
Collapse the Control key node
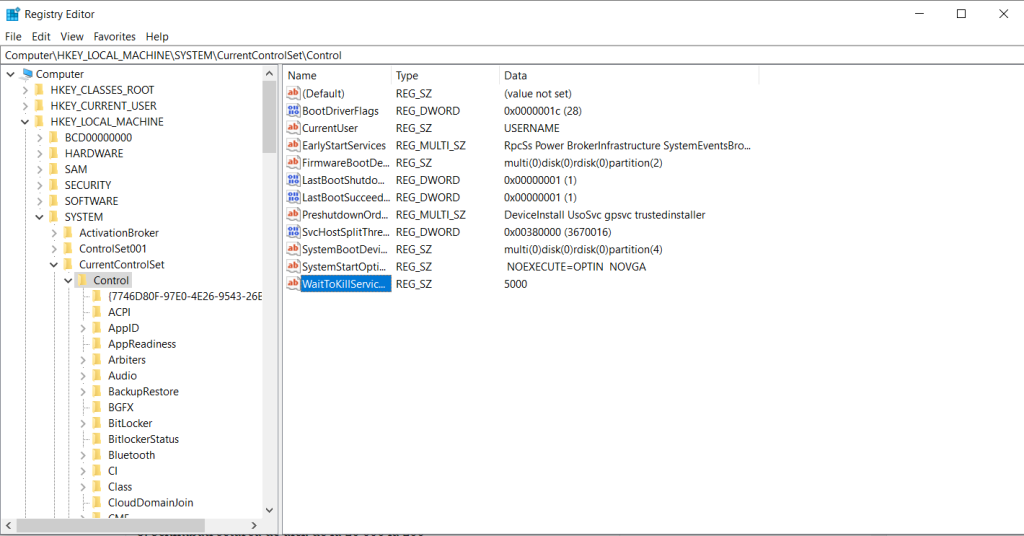click(x=68, y=281)
